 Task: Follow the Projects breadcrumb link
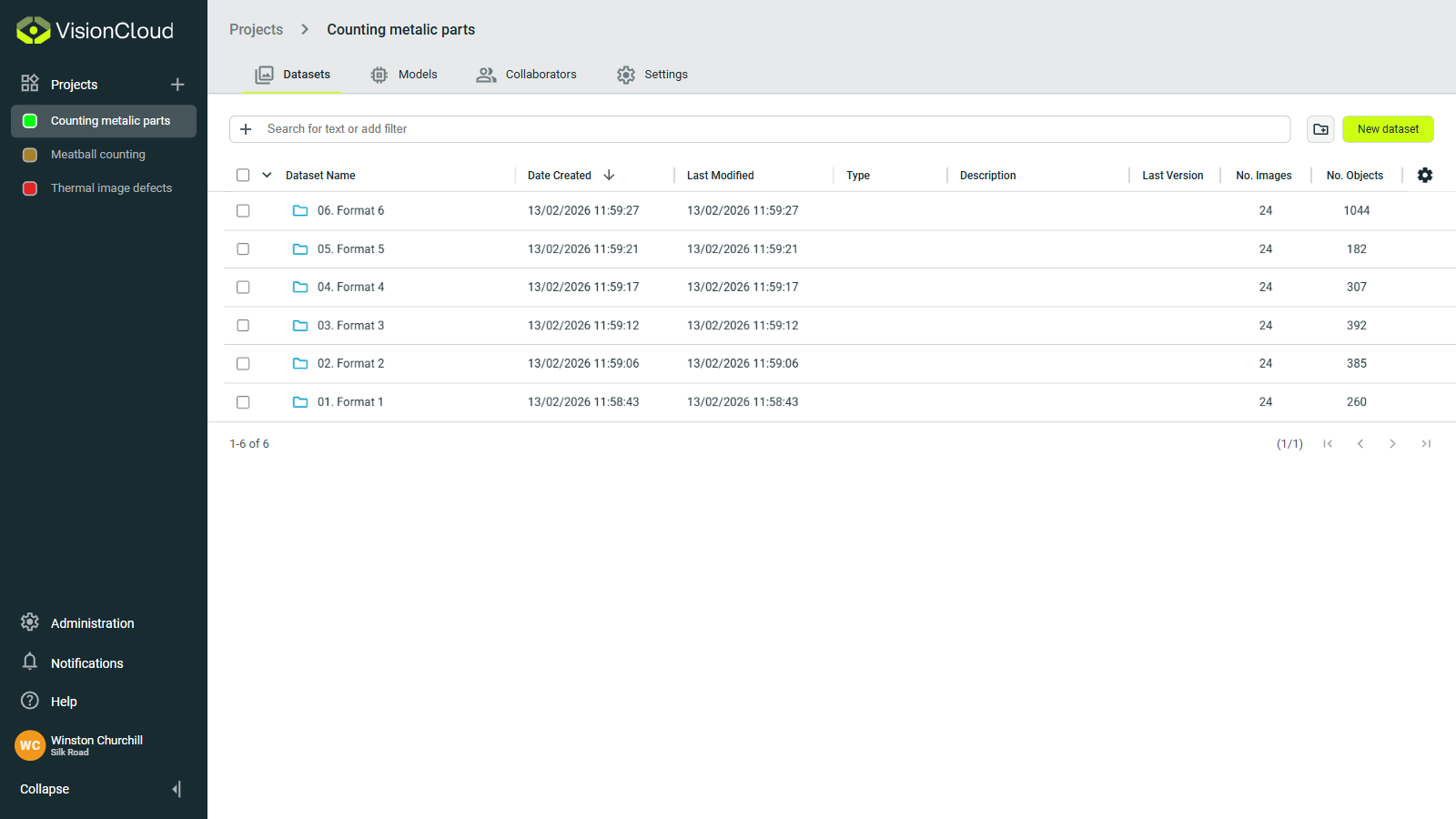256,29
